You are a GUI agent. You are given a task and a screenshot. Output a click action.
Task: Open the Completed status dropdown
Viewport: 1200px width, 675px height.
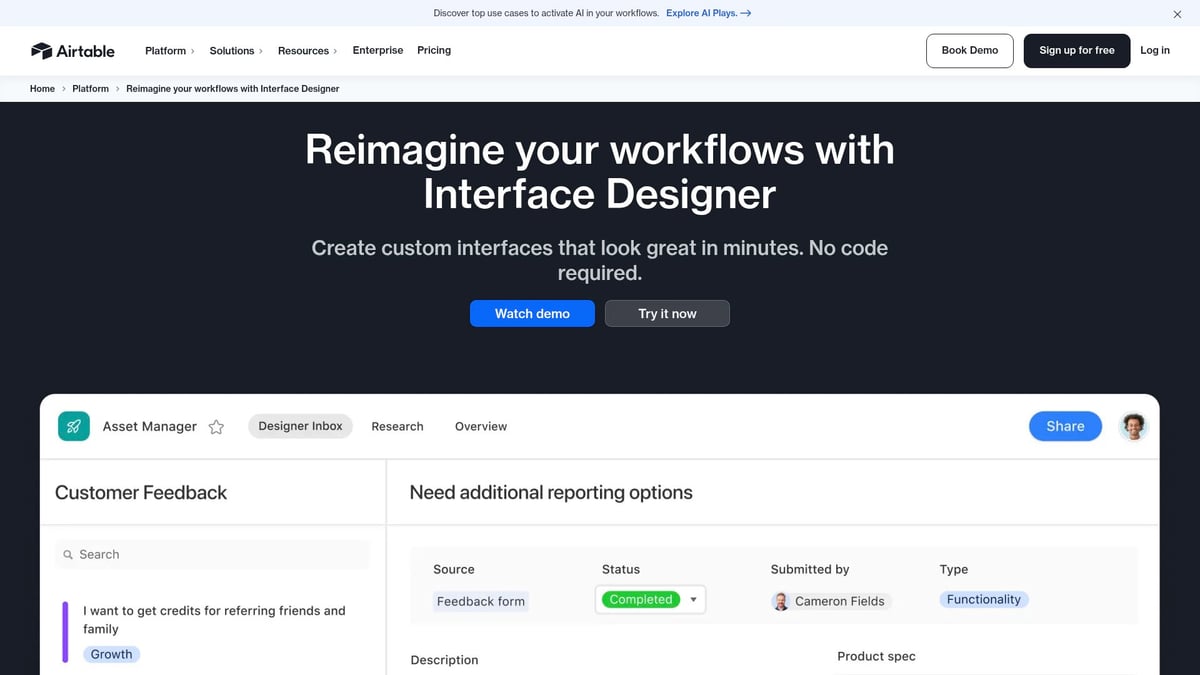(x=693, y=599)
